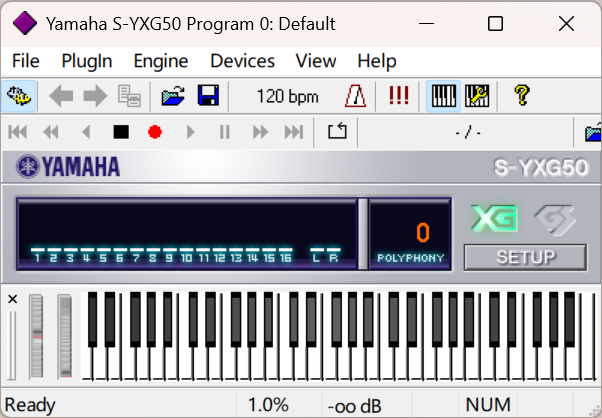Click the POLYPHONY counter display
The image size is (602, 418).
[x=410, y=234]
